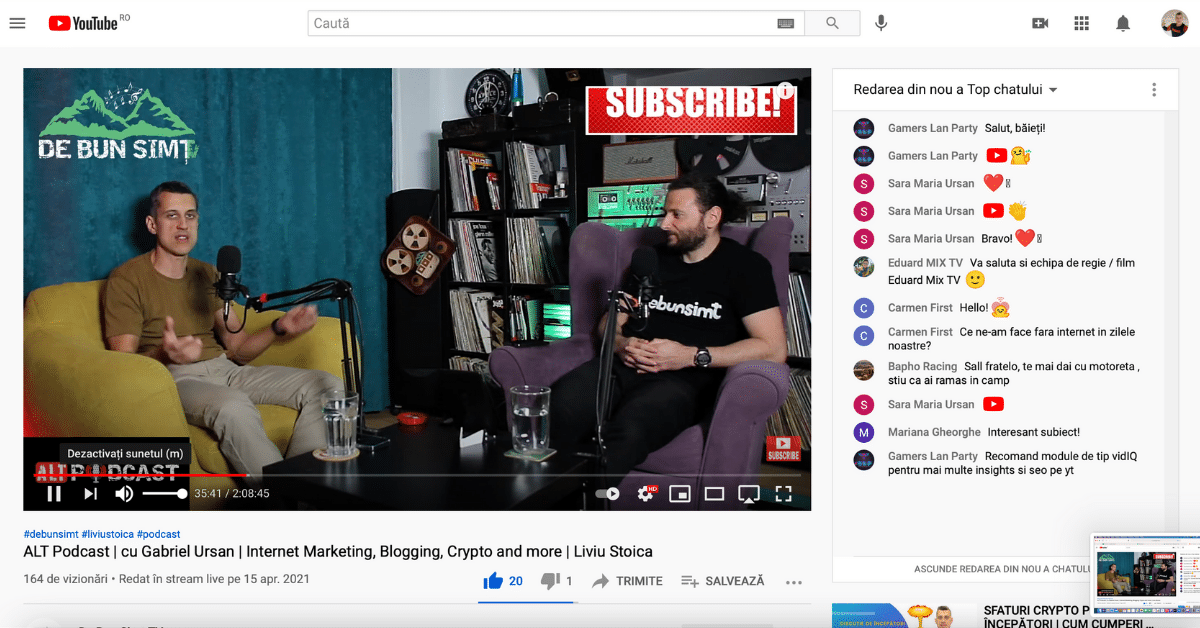Open more actions ellipsis under video

pyautogui.click(x=794, y=582)
